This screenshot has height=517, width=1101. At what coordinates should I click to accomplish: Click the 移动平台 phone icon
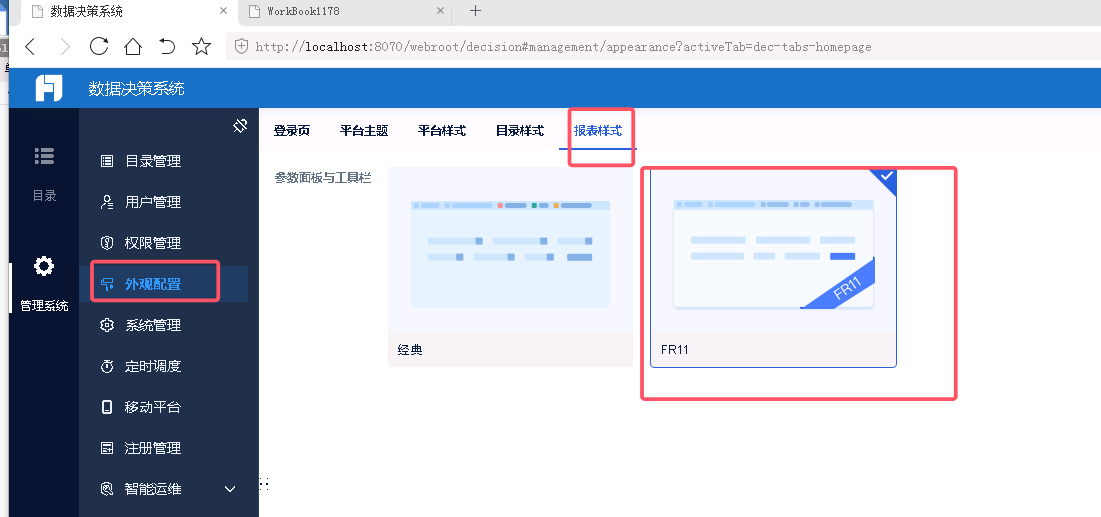click(107, 407)
